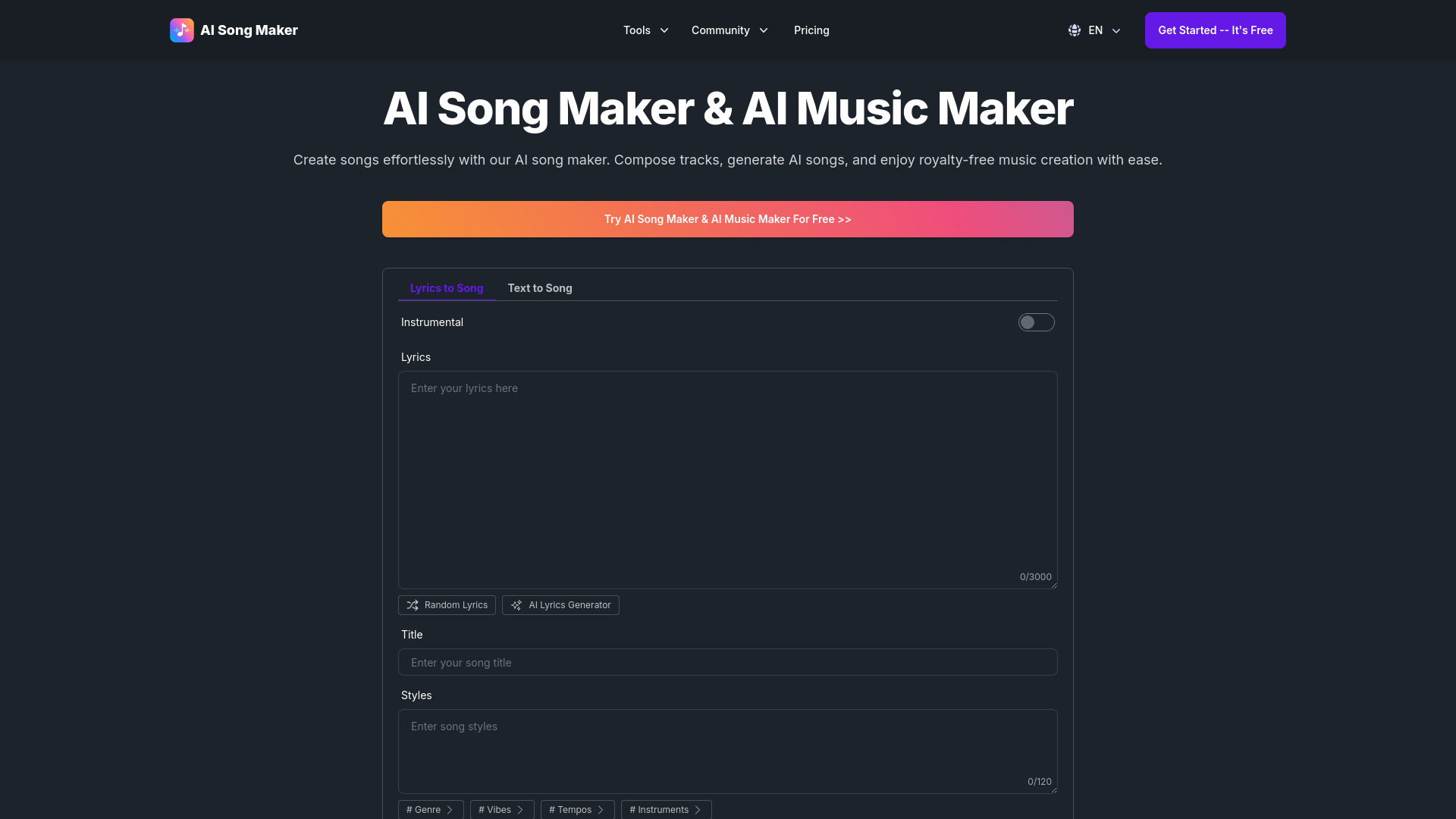Viewport: 1456px width, 819px height.
Task: Expand the Tools dropdown menu
Action: point(645,30)
